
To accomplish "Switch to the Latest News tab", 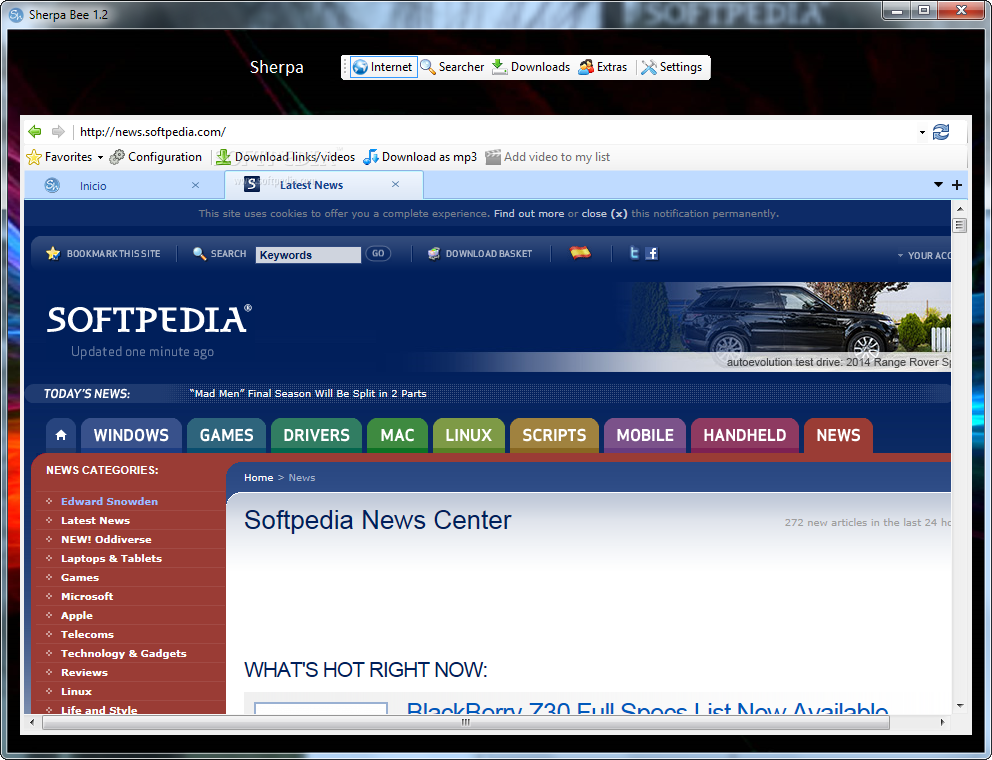I will click(311, 185).
